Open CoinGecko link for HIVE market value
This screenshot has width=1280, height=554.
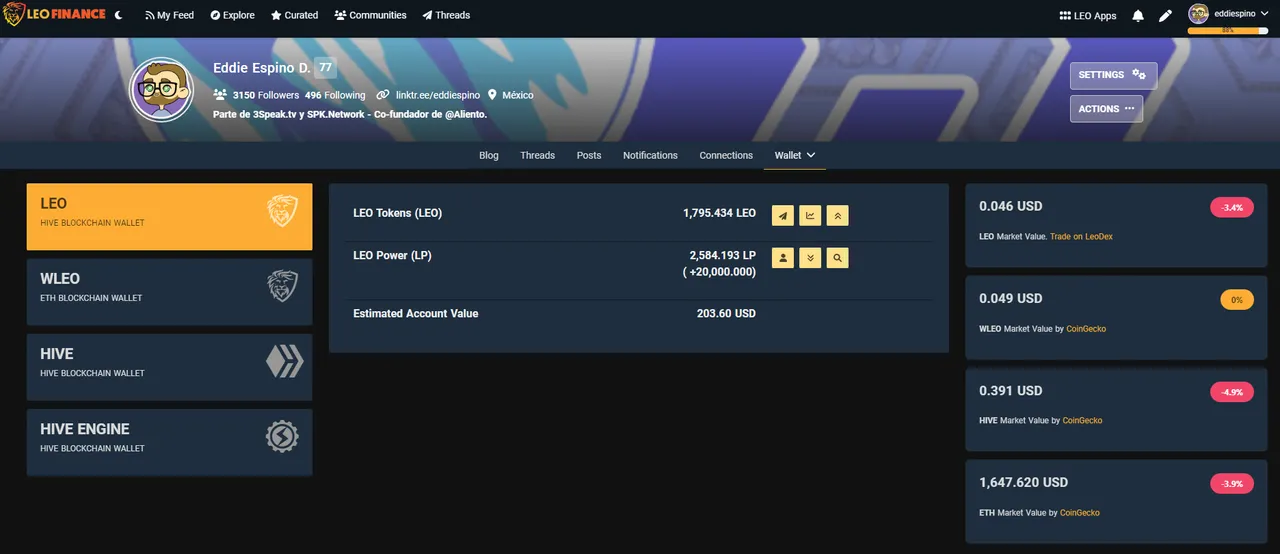[x=1082, y=421]
